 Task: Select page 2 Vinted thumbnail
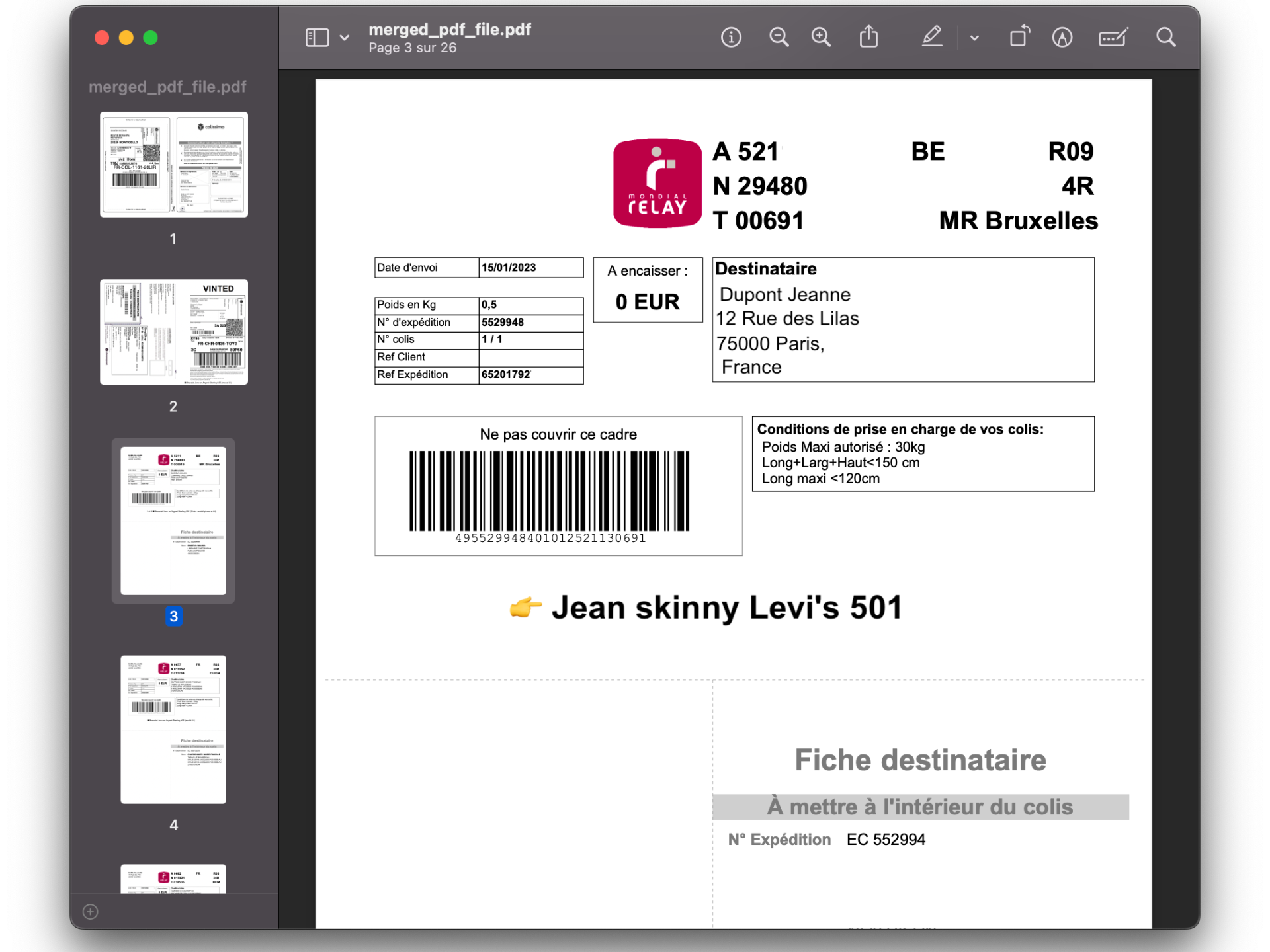tap(174, 332)
